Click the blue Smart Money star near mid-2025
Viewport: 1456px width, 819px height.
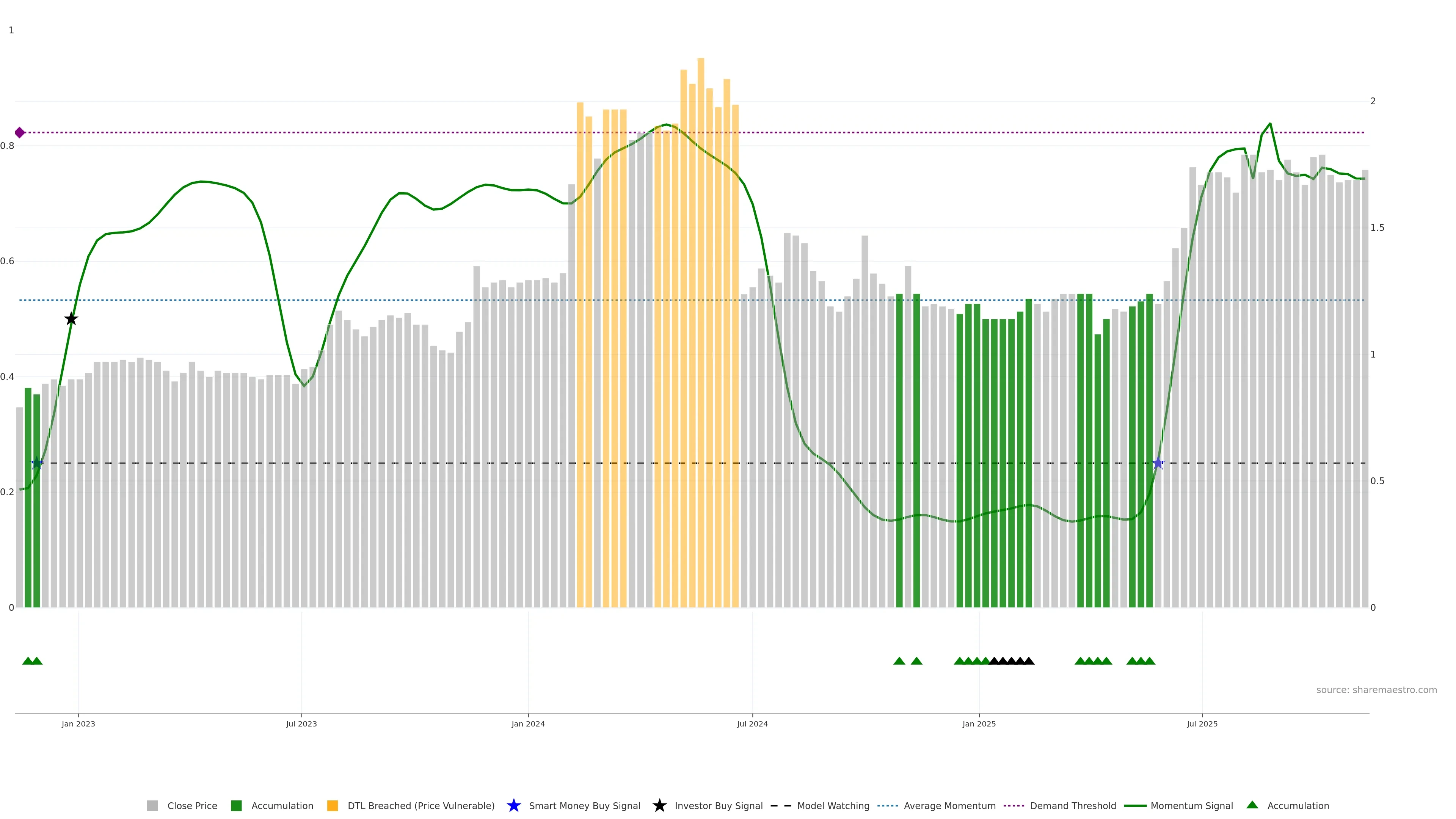1158,463
